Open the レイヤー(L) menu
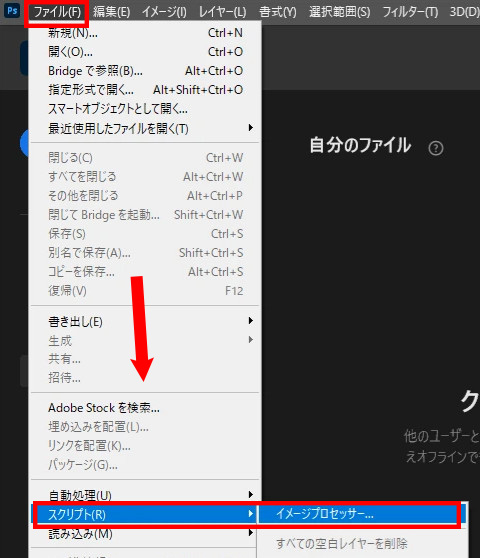The height and width of the screenshot is (558, 480). click(x=222, y=12)
